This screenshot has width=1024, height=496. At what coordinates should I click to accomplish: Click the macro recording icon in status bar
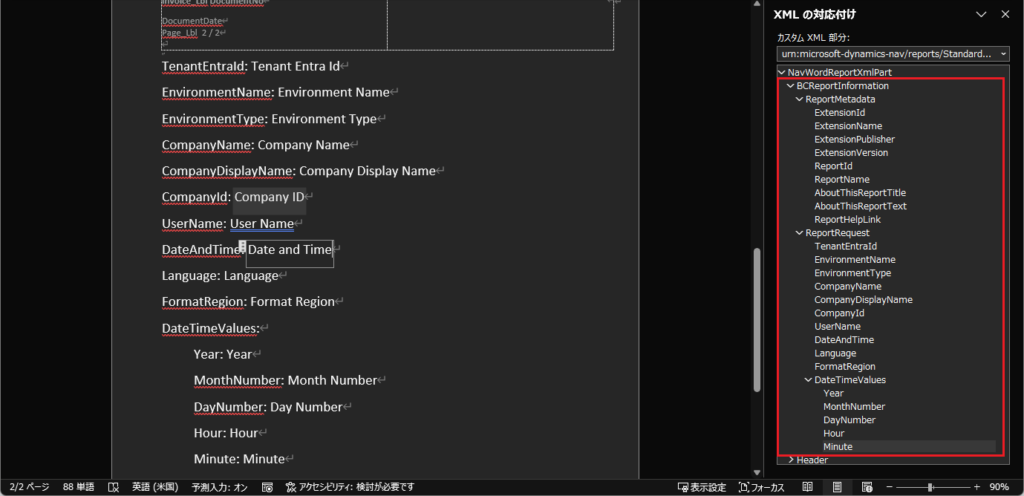[x=268, y=487]
